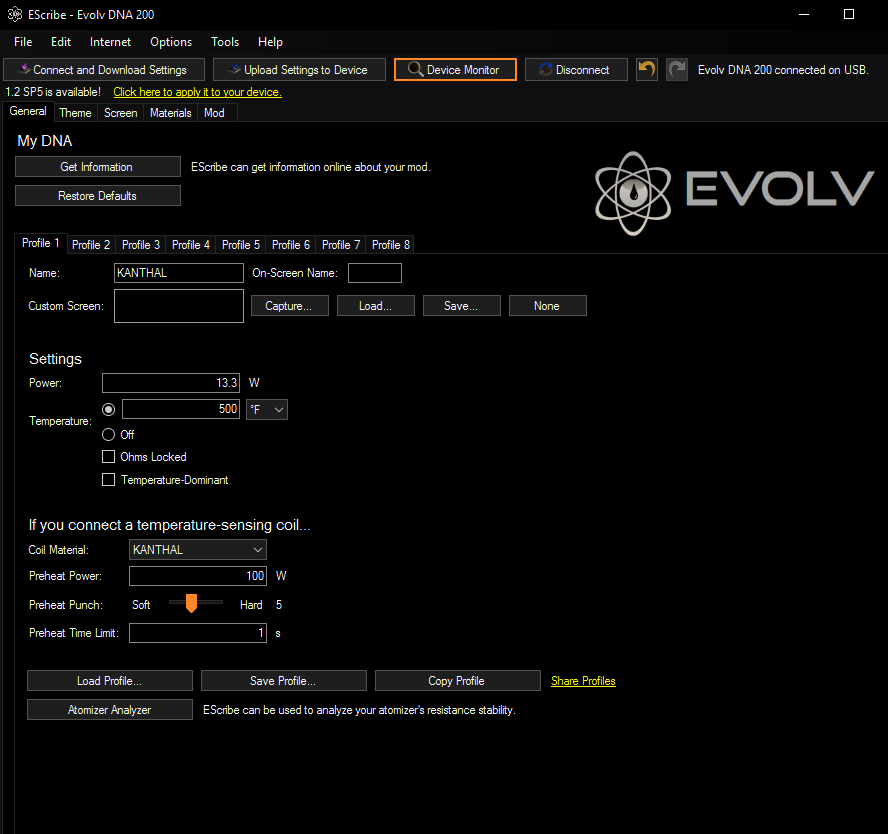Open the Tools menu

pos(225,42)
